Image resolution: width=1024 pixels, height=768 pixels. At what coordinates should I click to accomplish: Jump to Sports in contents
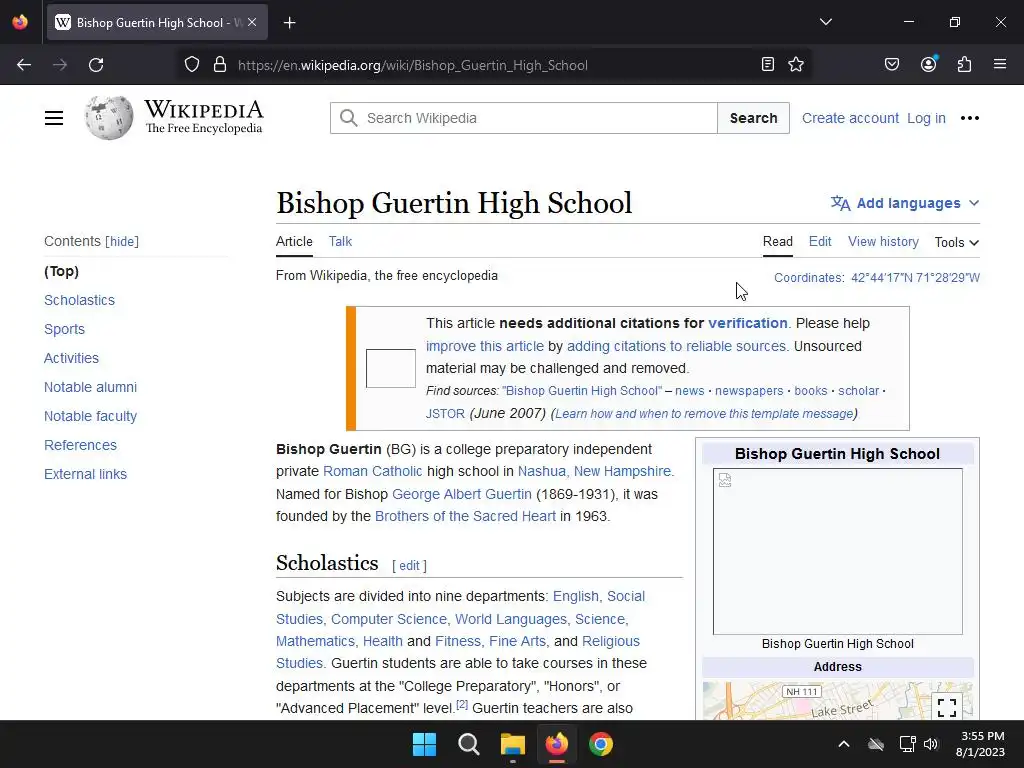point(64,329)
